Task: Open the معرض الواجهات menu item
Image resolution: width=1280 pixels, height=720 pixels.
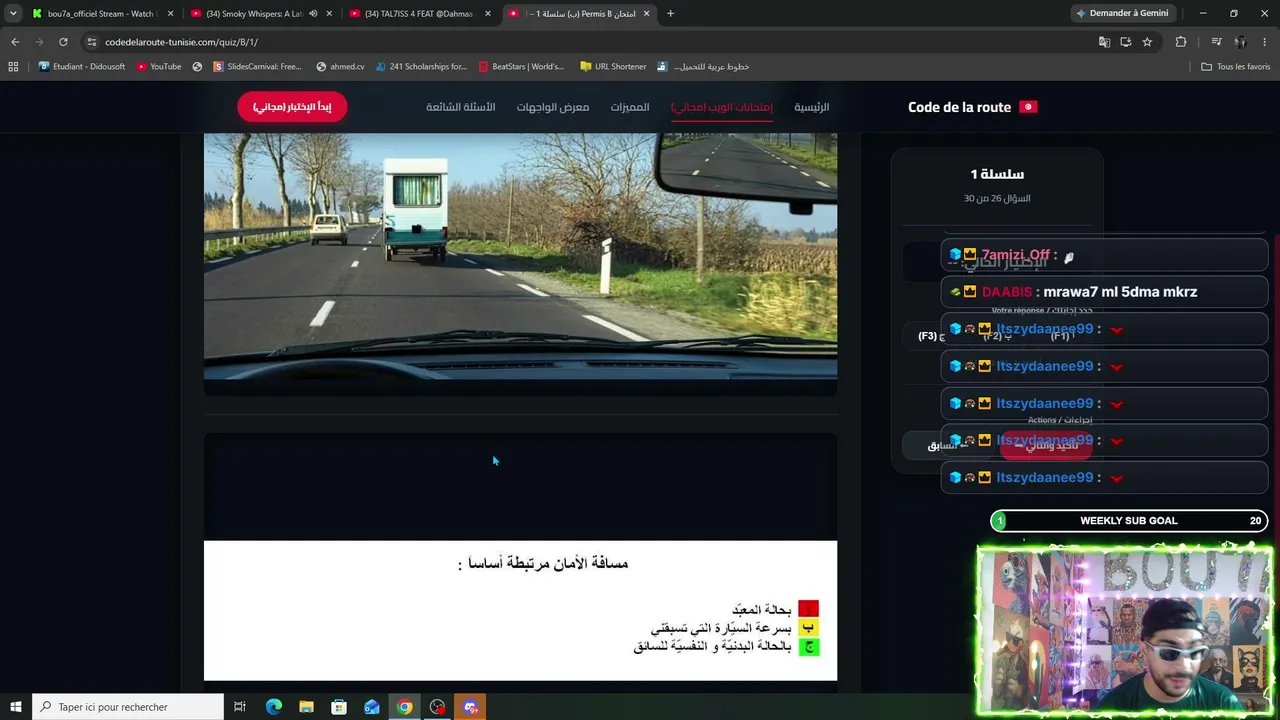Action: pyautogui.click(x=553, y=107)
